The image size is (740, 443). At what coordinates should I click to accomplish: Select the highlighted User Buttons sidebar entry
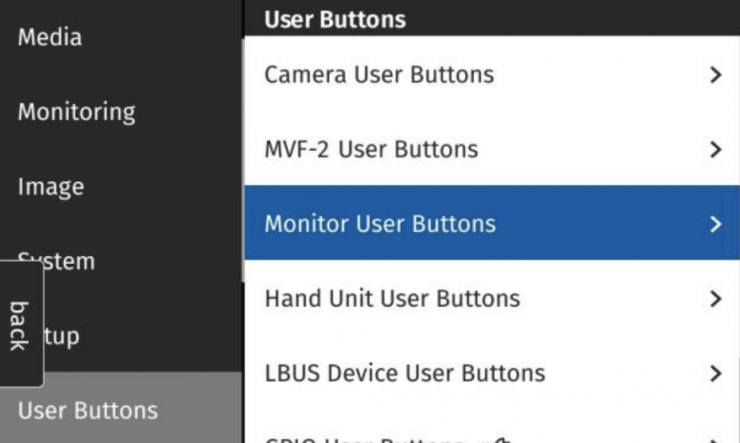[88, 410]
